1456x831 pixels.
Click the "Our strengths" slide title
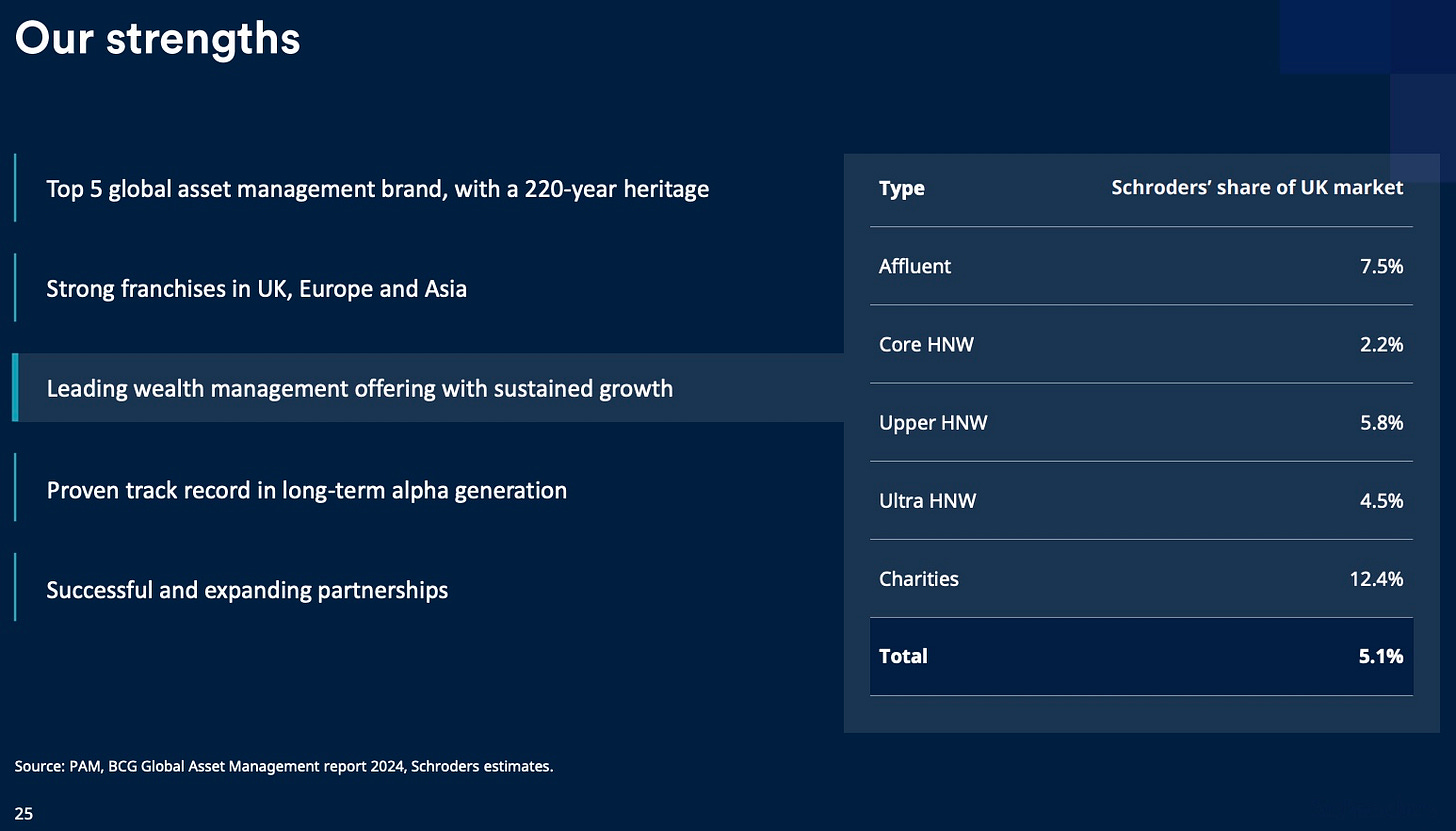coord(157,39)
